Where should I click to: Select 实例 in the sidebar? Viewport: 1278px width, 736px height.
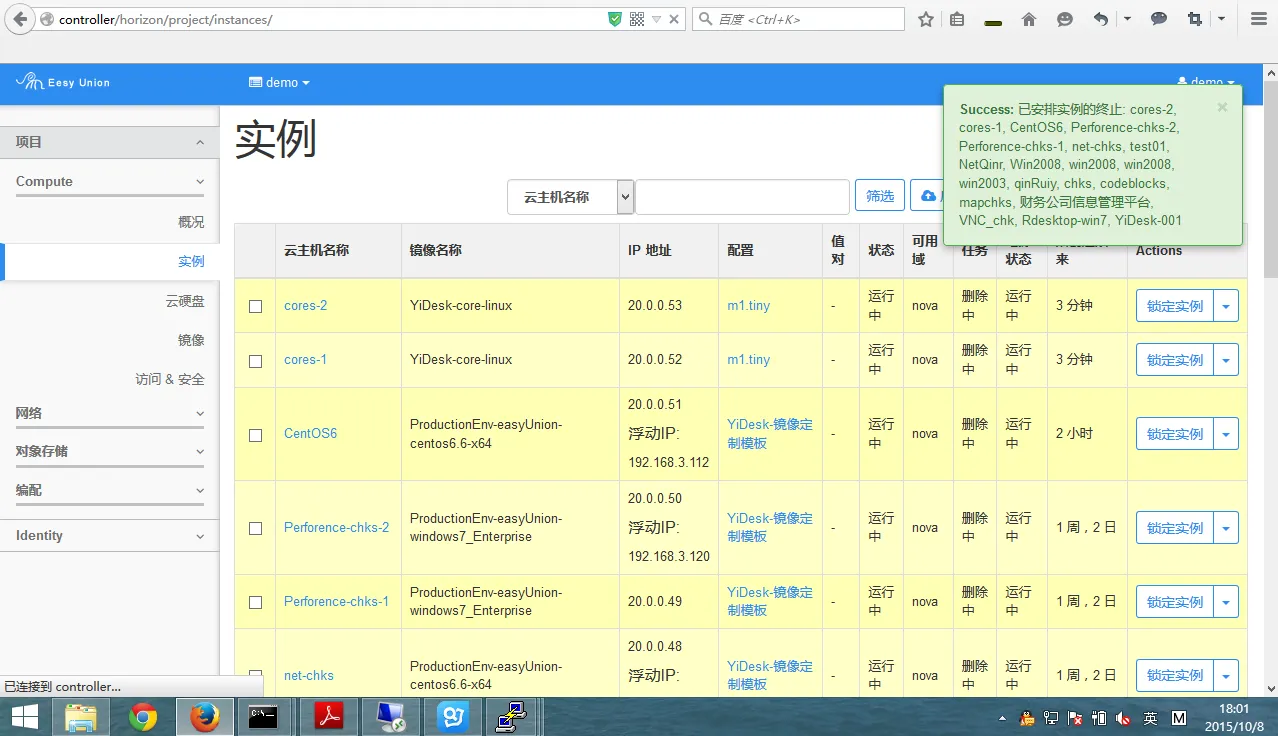tap(191, 261)
